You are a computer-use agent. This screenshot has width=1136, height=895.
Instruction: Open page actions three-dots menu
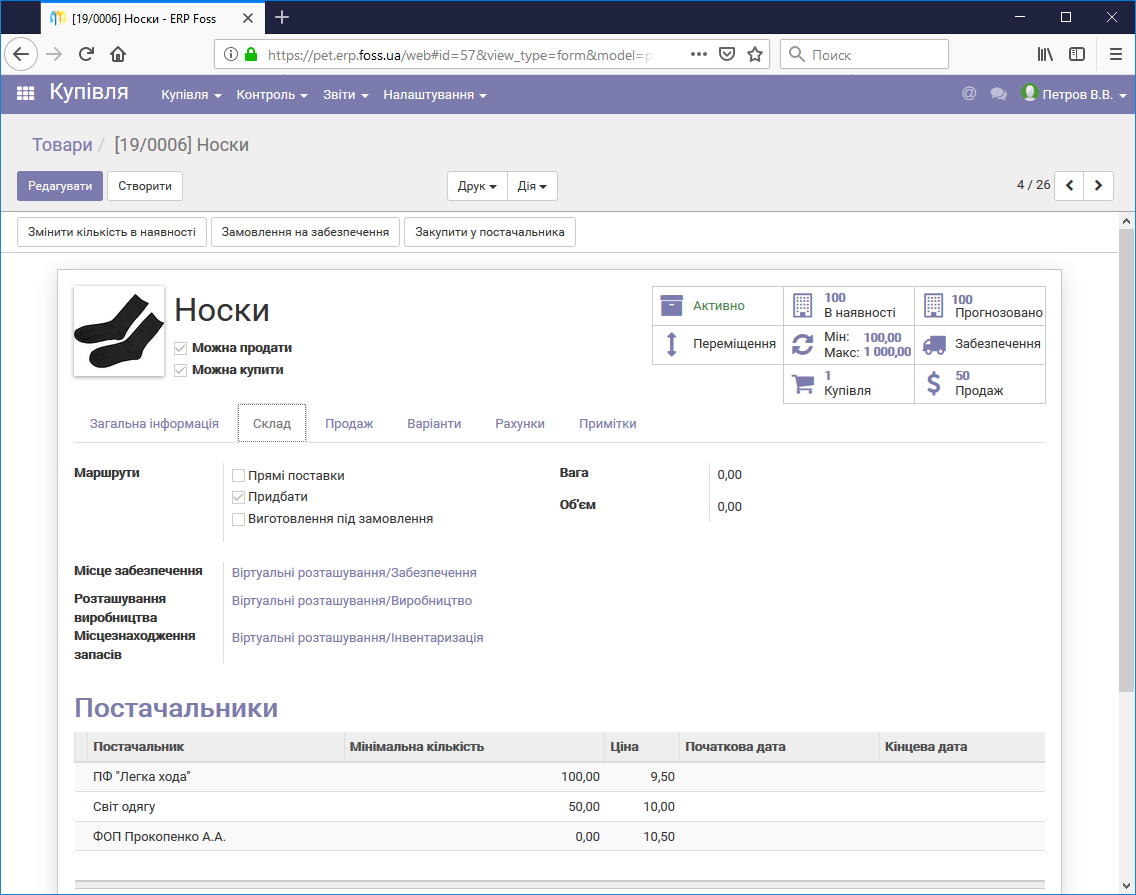coord(698,54)
